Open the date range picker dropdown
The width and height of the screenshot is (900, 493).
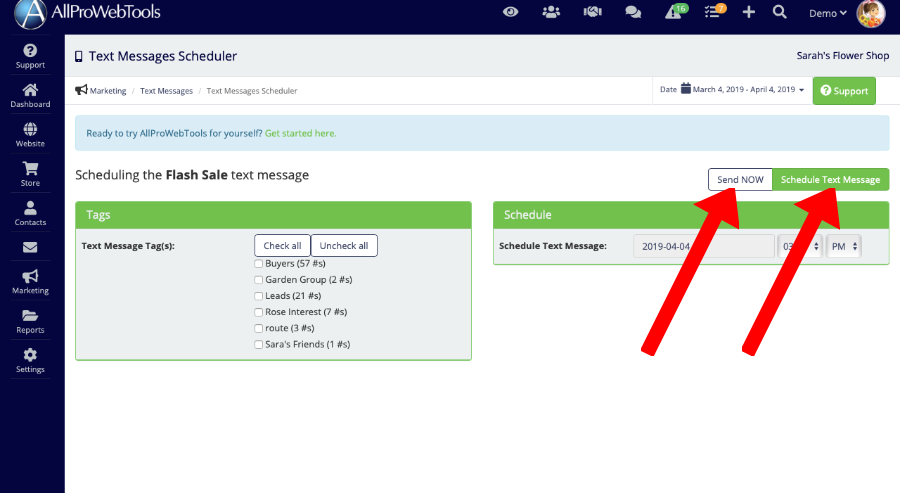[x=732, y=90]
